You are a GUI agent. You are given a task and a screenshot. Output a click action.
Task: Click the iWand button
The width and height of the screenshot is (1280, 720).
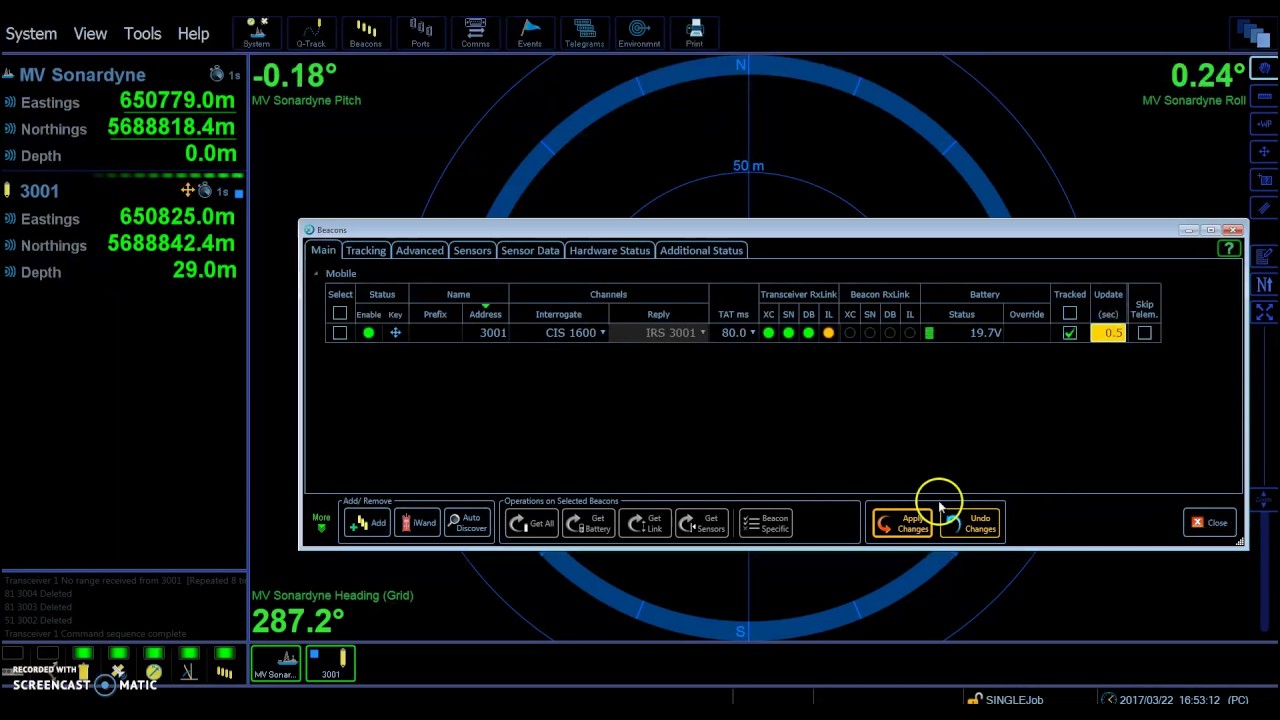(x=416, y=523)
